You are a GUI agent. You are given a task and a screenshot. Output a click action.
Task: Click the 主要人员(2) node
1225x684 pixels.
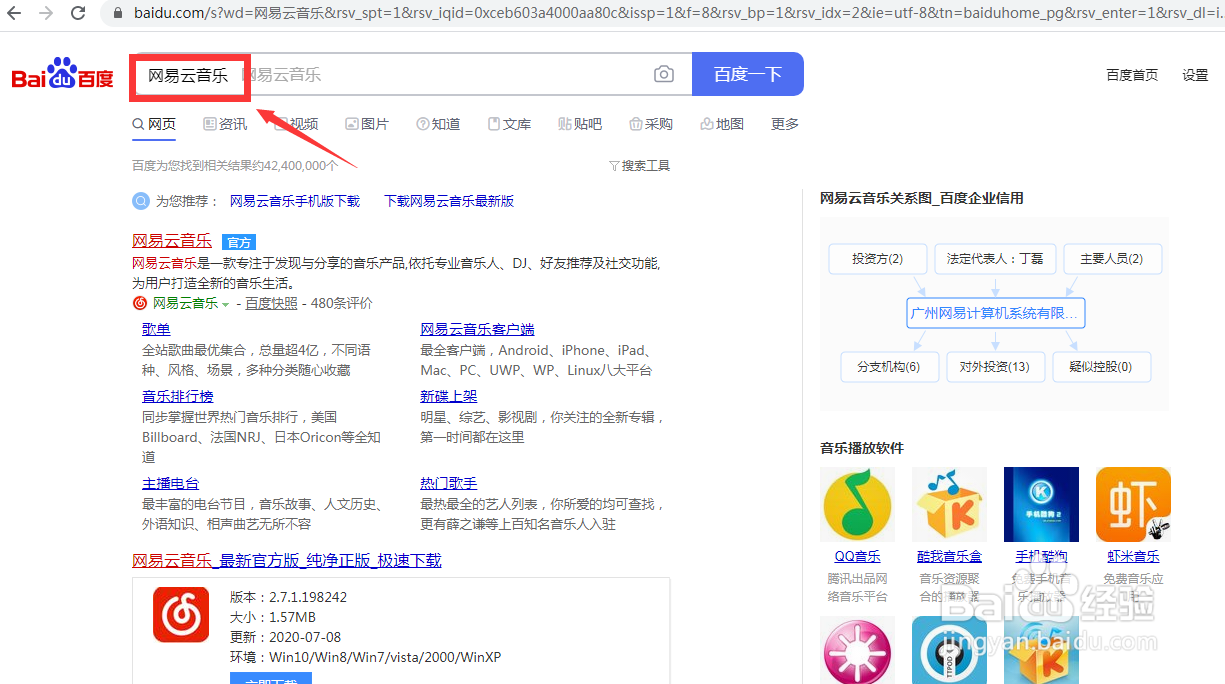[x=1112, y=259]
